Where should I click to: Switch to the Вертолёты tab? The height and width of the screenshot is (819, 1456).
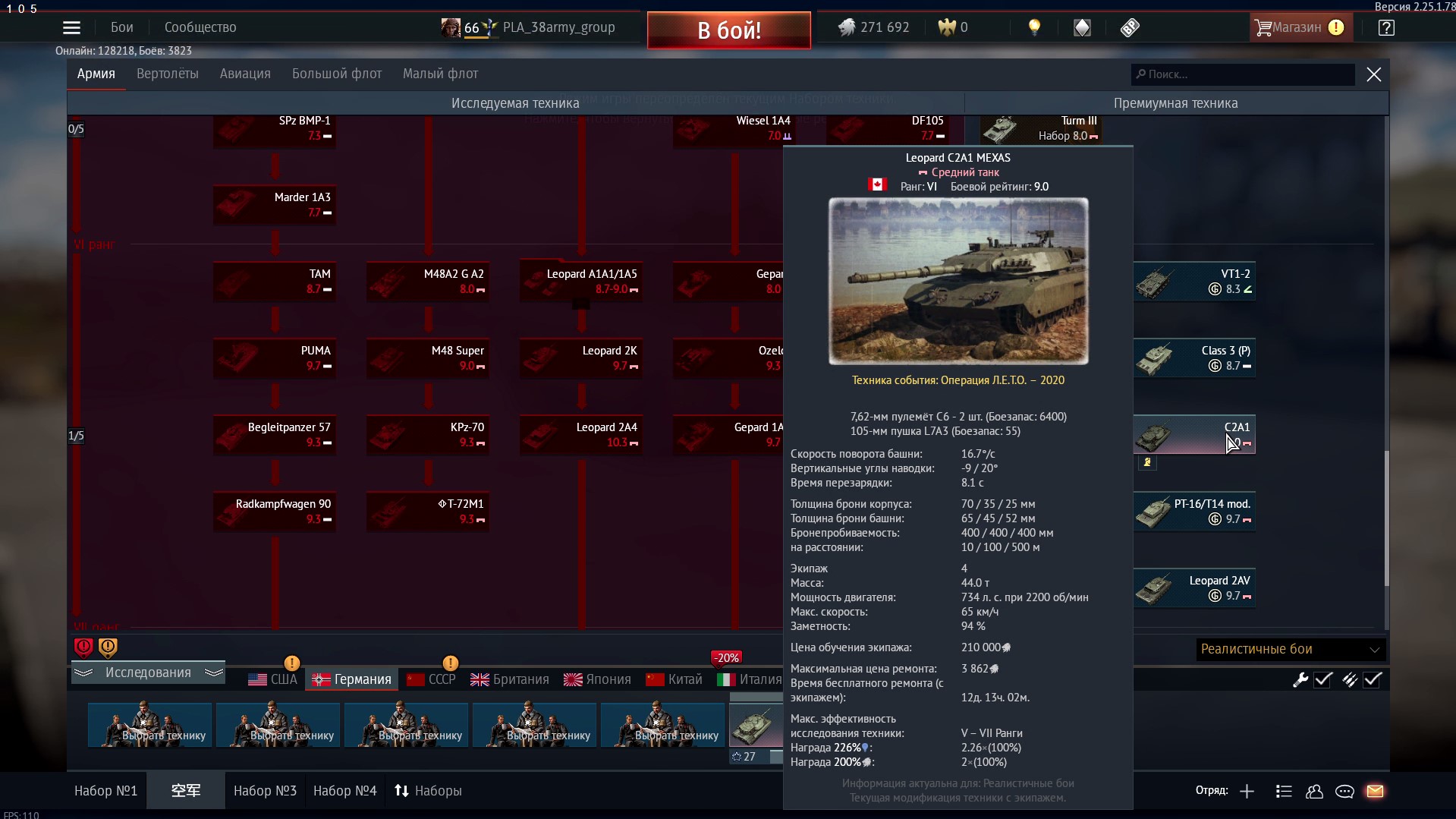click(168, 74)
